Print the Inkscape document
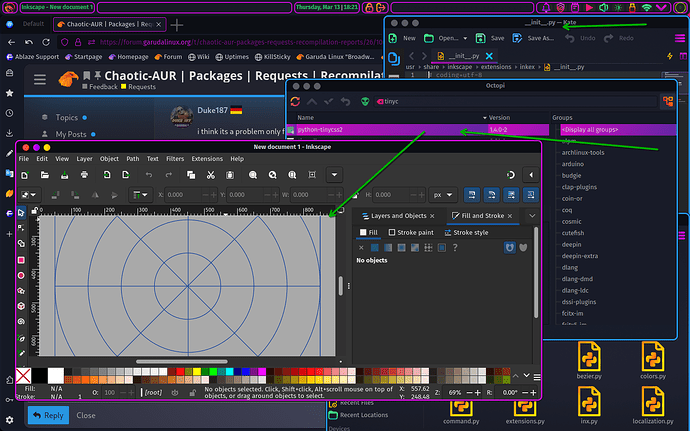The image size is (690, 431). pyautogui.click(x=84, y=175)
